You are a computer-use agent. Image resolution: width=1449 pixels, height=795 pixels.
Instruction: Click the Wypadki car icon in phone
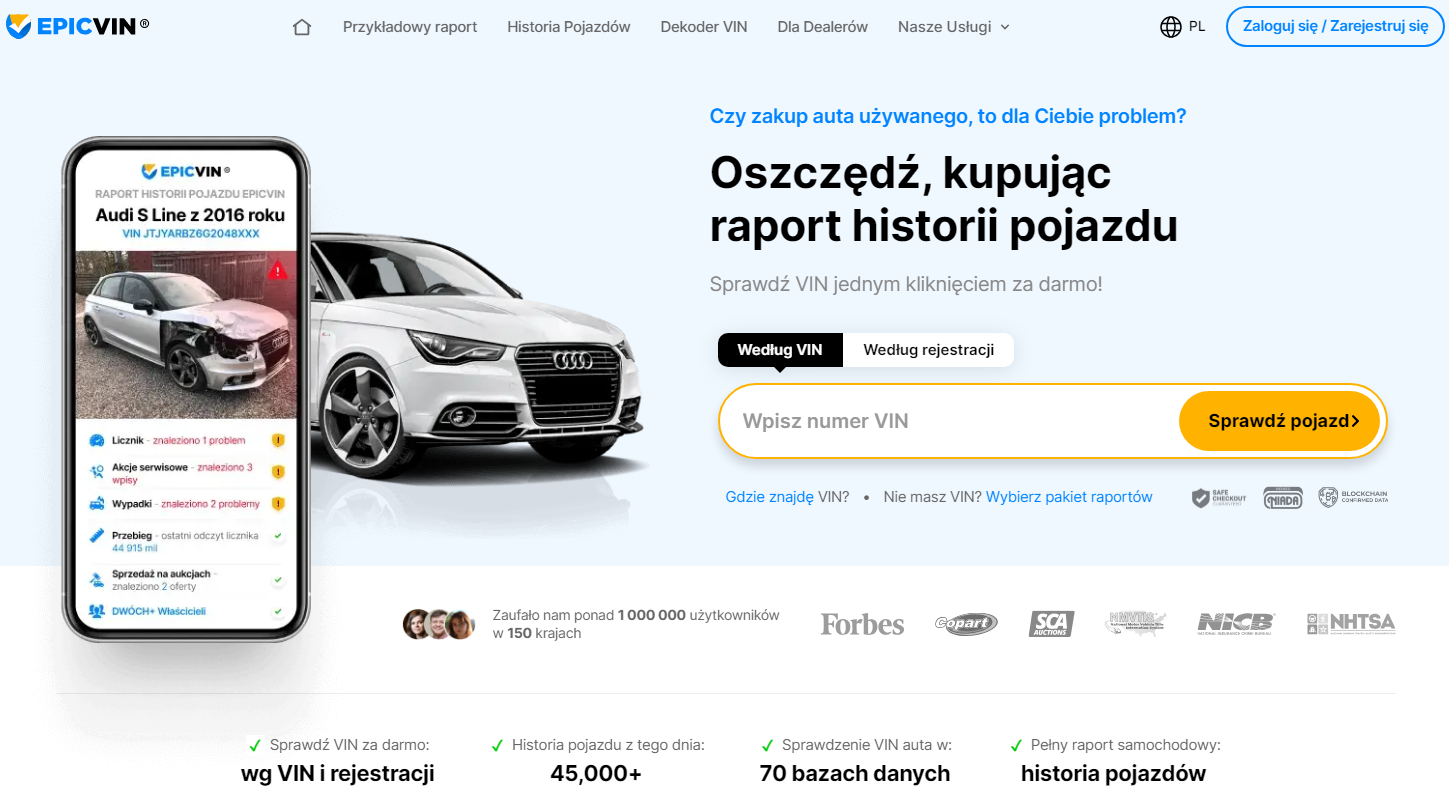pos(97,503)
